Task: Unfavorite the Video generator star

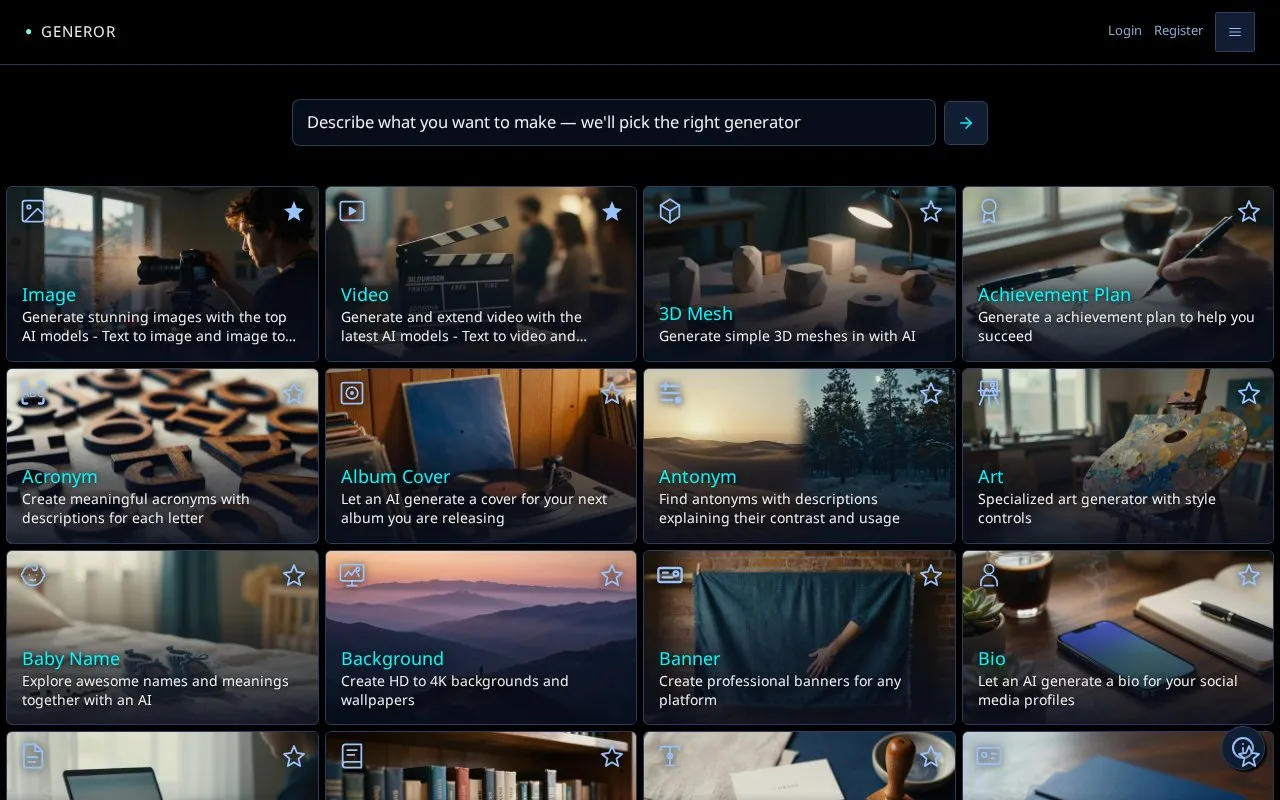Action: click(612, 211)
